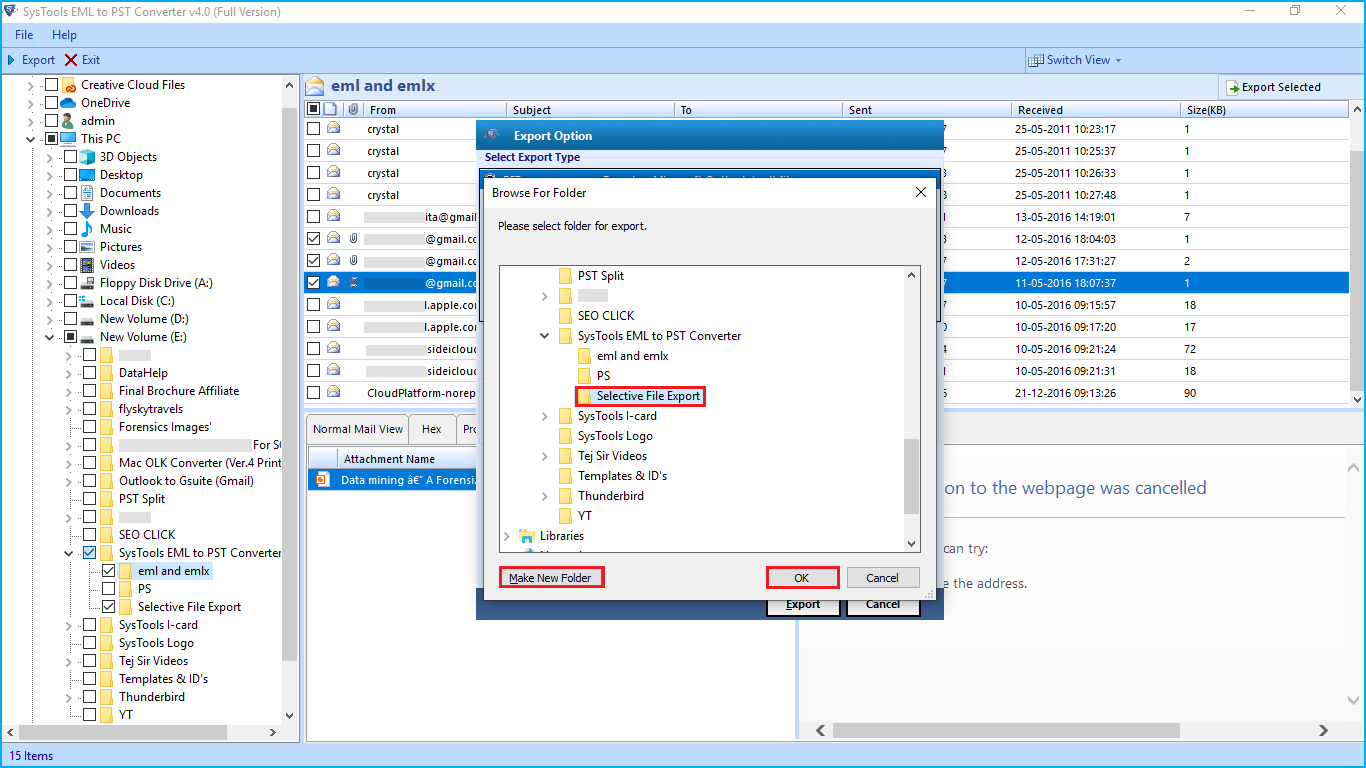Collapse the New Volume (E:) node
The height and width of the screenshot is (768, 1366).
50,337
